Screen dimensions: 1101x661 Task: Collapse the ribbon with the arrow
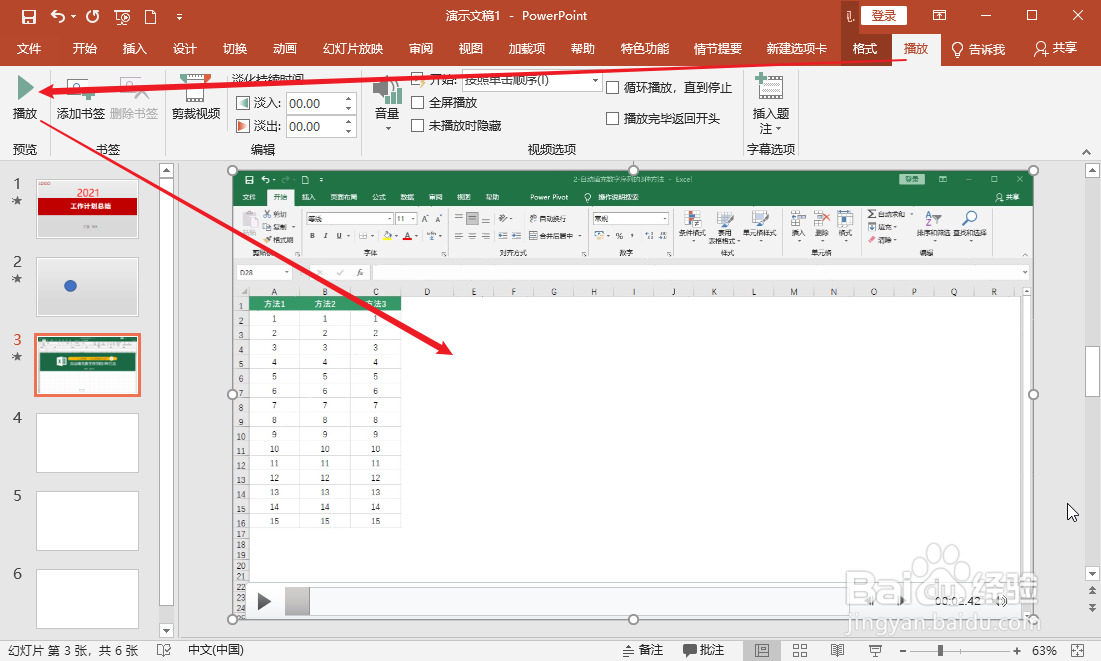(1086, 152)
